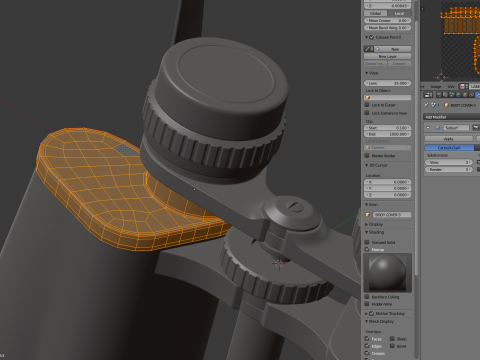Viewport: 480px width, 360px height.
Task: Adjust the Lens value slider
Action: coord(387,83)
